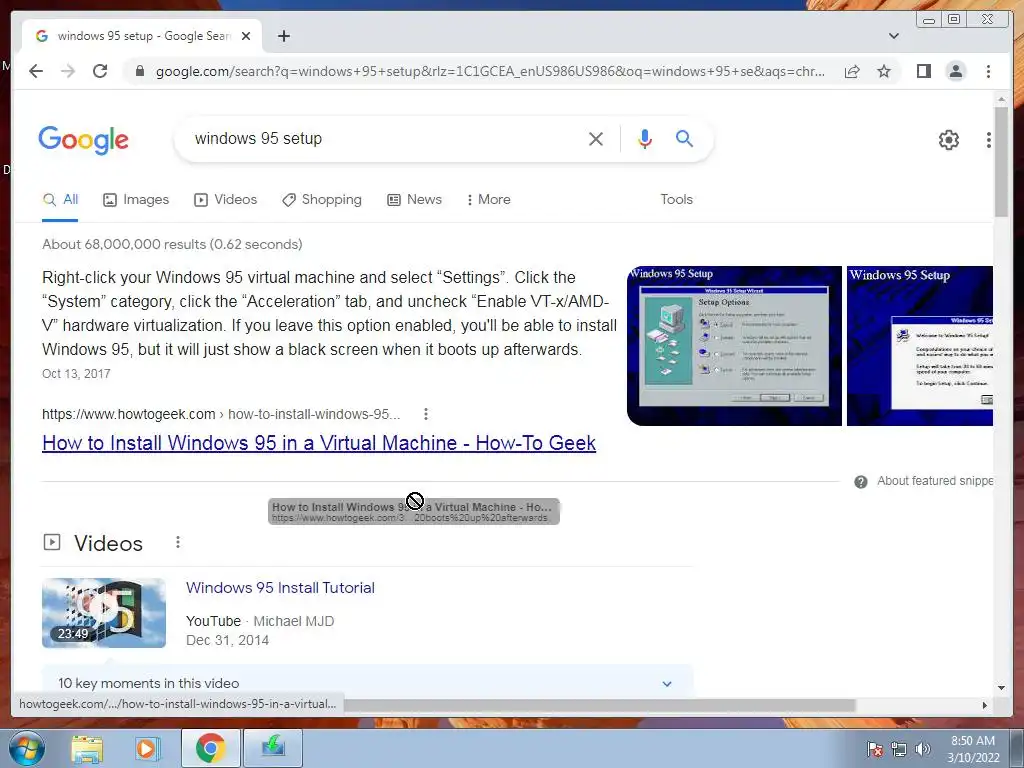
Task: Switch to Videos results
Action: 225,200
